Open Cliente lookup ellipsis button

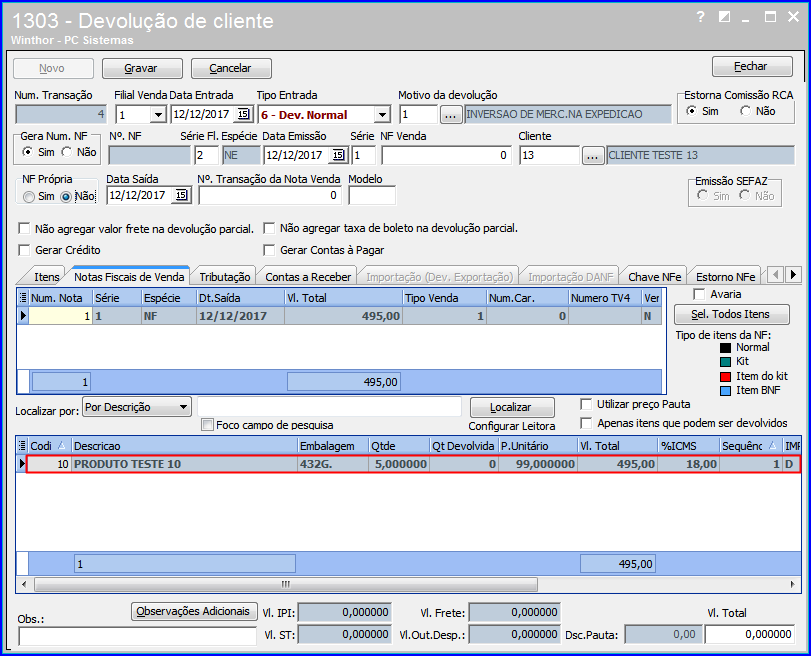[x=593, y=155]
